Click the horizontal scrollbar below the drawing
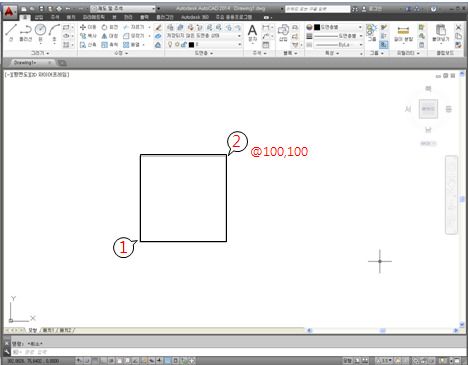The height and width of the screenshot is (365, 468). click(x=382, y=330)
